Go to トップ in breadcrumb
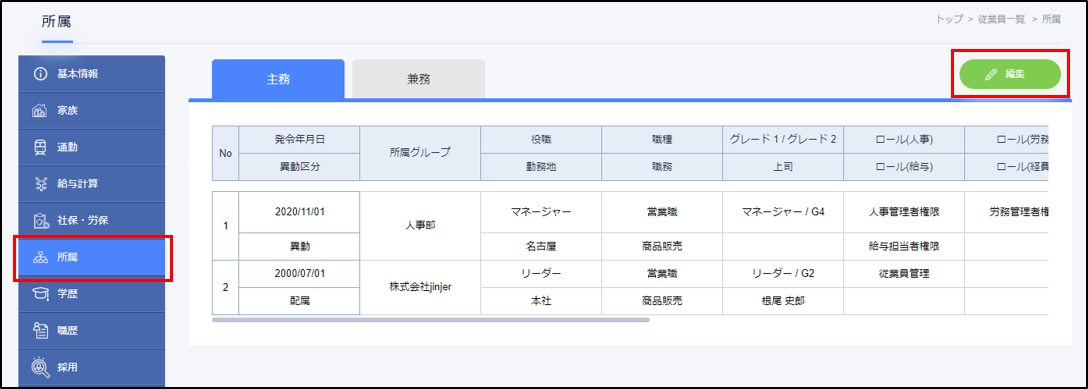The width and height of the screenshot is (1088, 389). 949,19
